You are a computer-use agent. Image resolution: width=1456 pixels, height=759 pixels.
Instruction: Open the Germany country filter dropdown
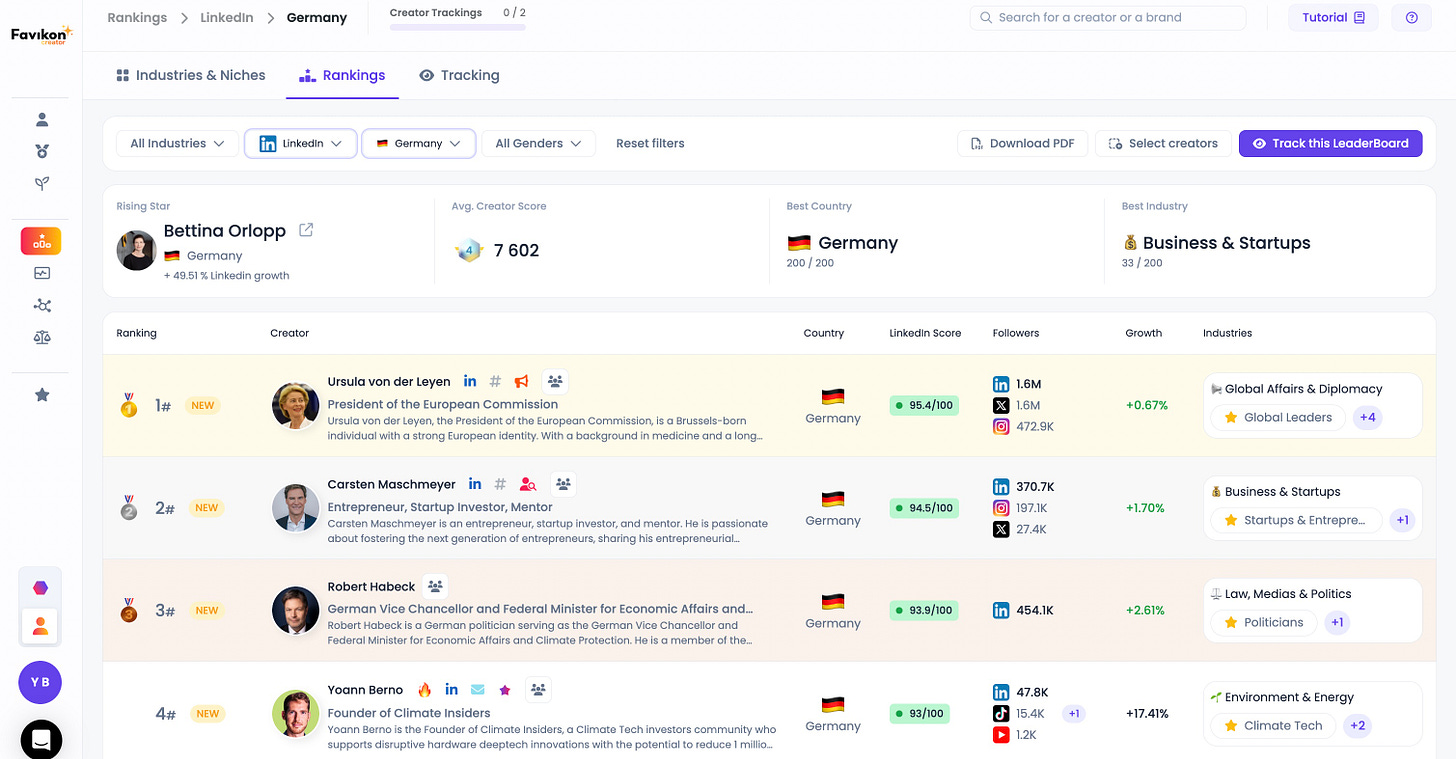click(418, 143)
